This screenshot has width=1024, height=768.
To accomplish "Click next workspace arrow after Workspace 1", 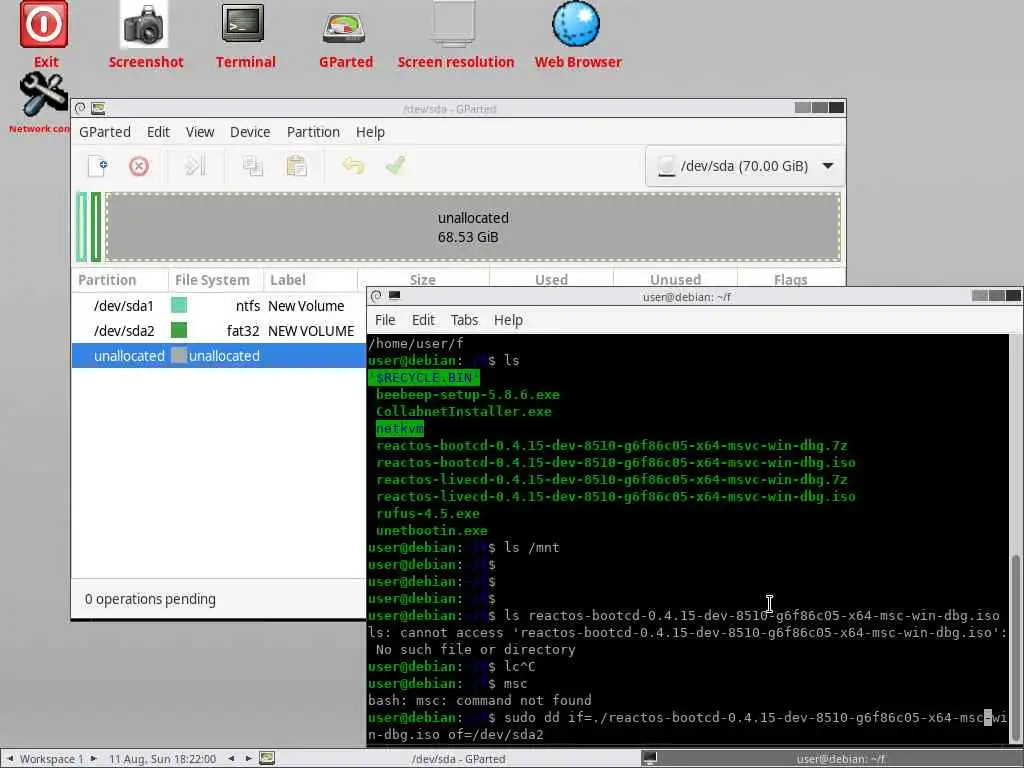I will click(x=93, y=759).
